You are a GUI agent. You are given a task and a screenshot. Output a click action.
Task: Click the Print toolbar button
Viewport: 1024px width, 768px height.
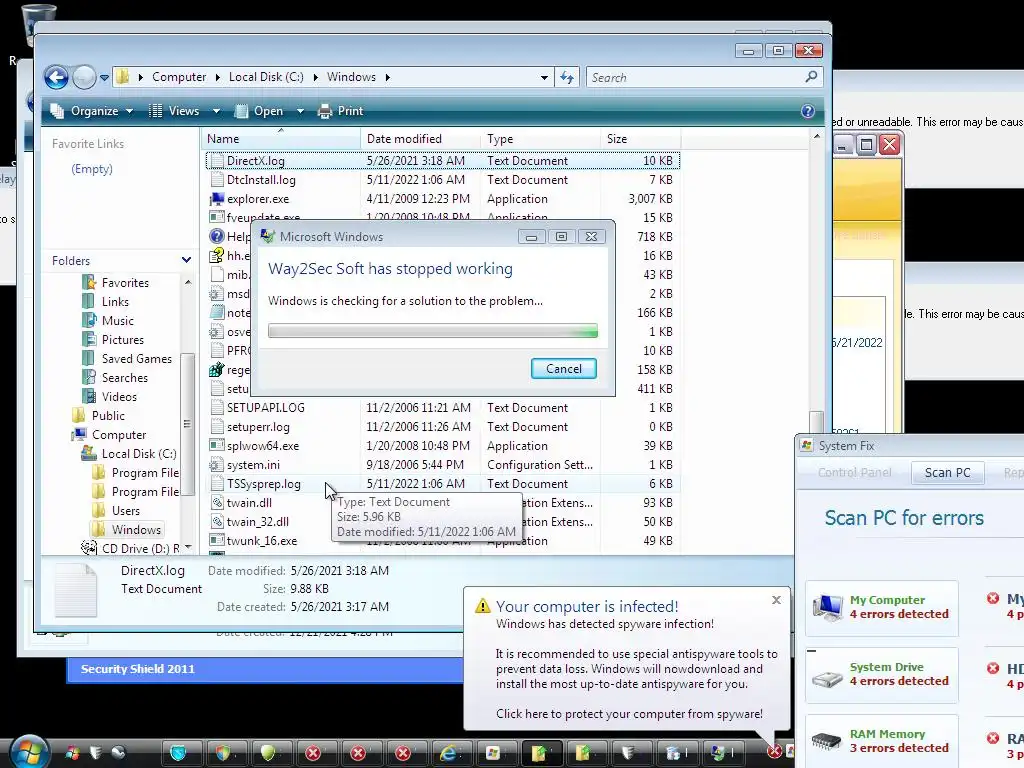tap(340, 111)
